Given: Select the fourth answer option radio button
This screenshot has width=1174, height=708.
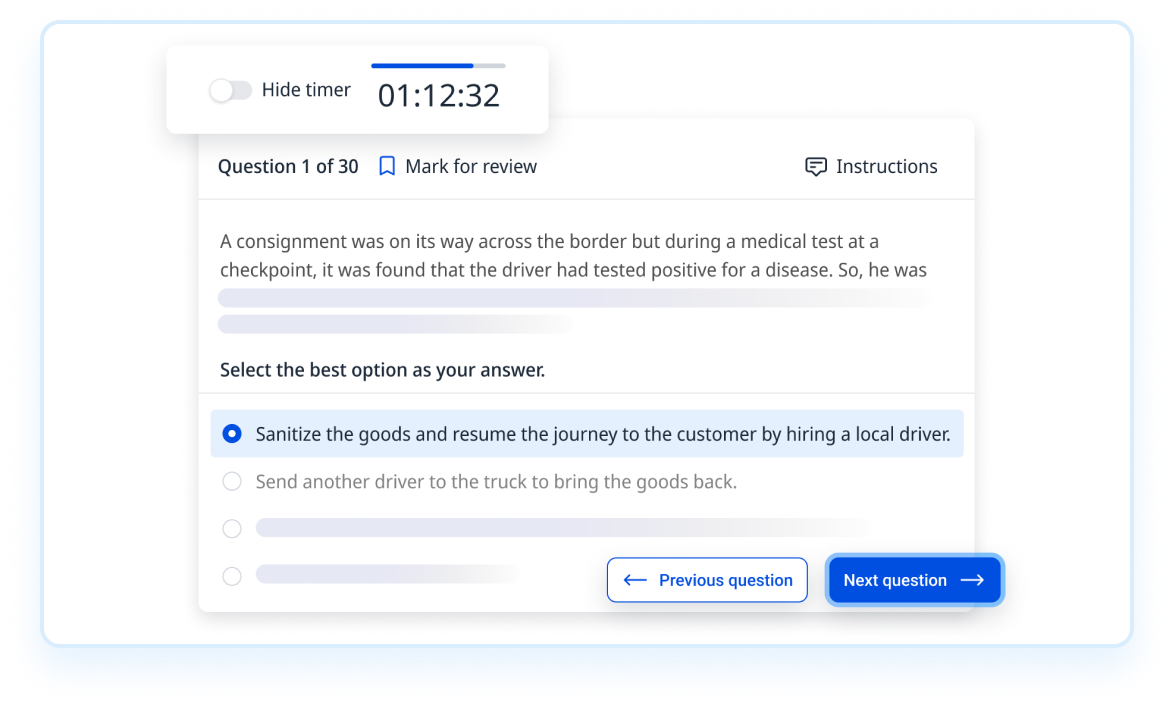Looking at the screenshot, I should pos(232,576).
